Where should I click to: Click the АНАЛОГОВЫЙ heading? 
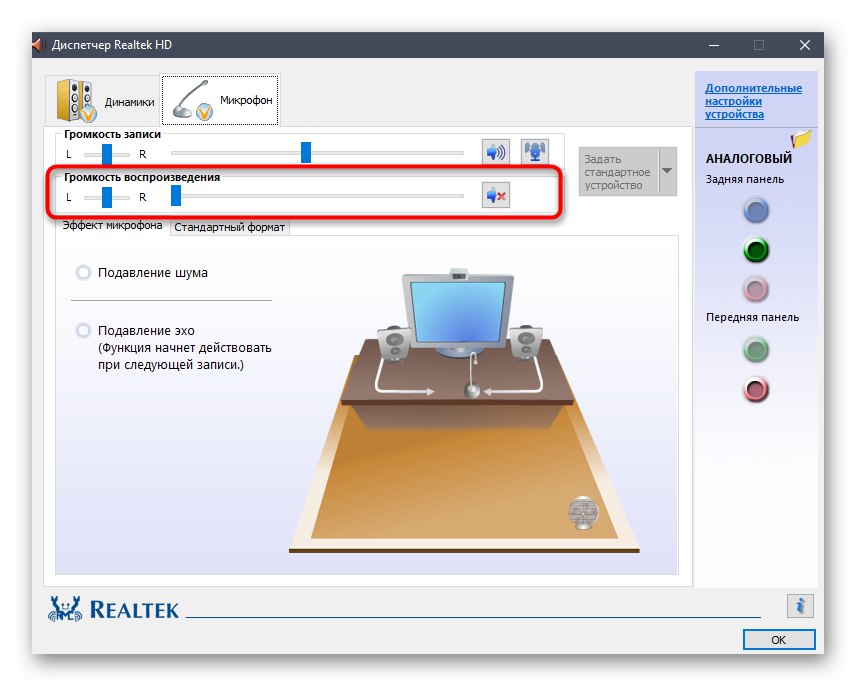[x=748, y=159]
